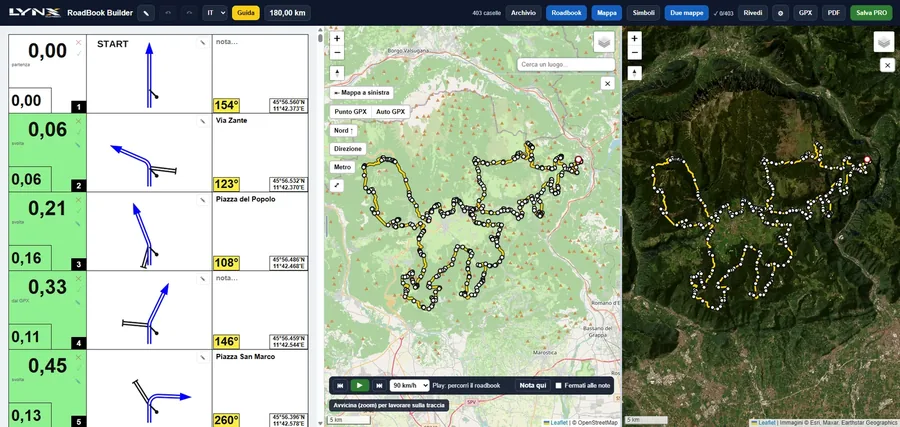Open the Archivio panel

(x=523, y=13)
